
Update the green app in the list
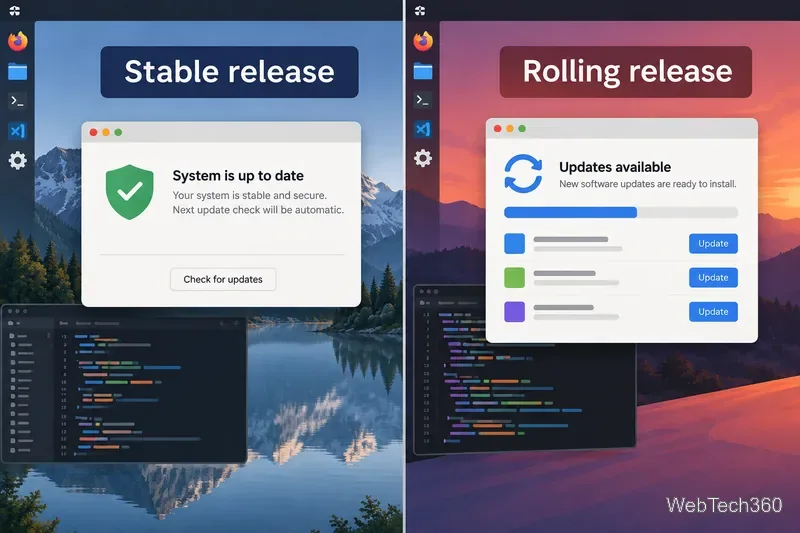pos(713,277)
